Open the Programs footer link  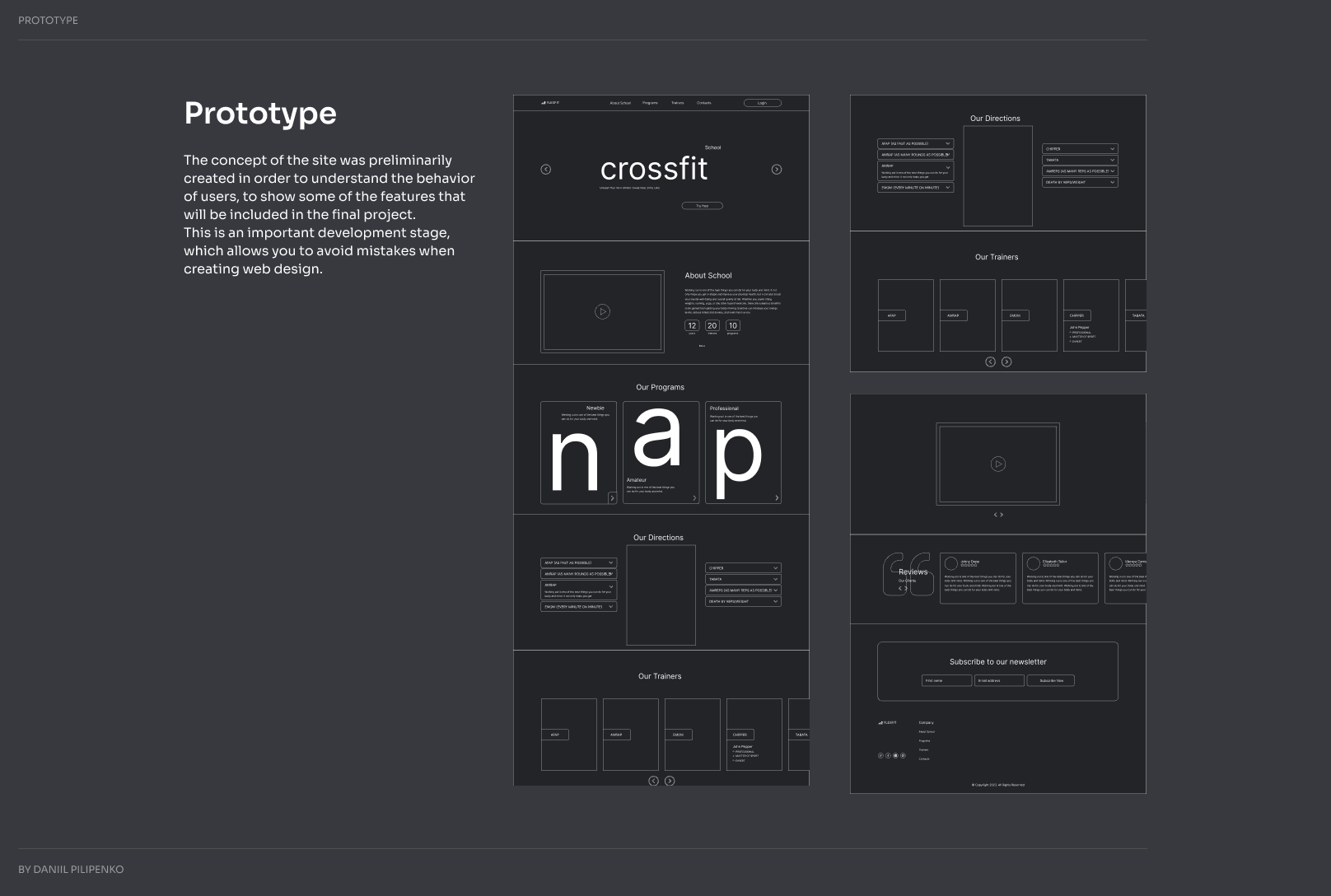point(924,741)
